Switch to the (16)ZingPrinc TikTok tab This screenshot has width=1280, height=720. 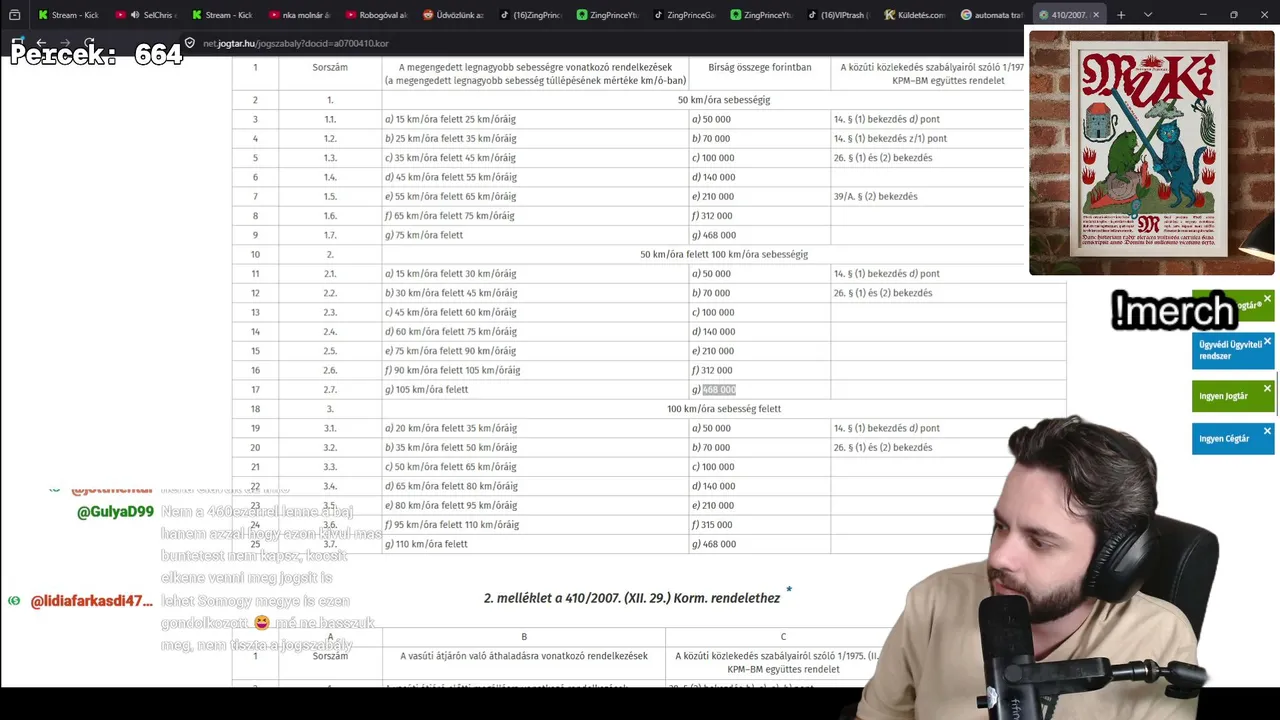[x=530, y=15]
